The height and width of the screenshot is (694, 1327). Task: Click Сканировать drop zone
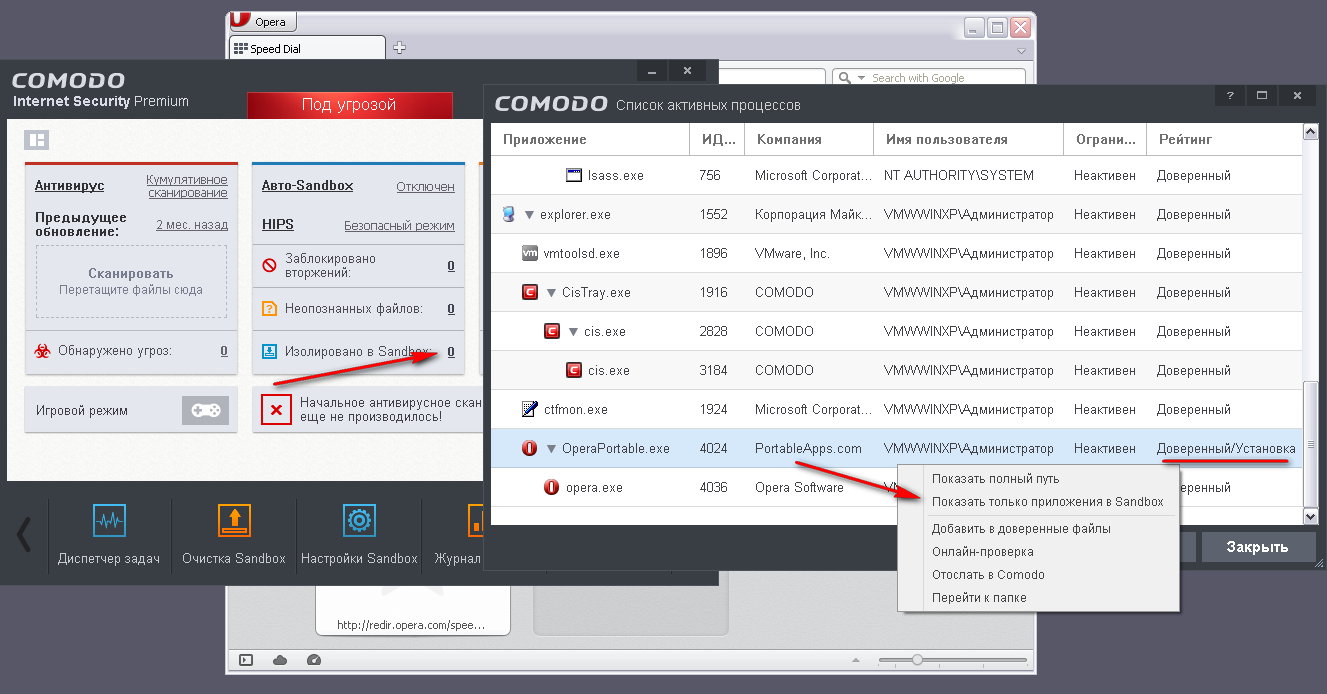(x=131, y=281)
